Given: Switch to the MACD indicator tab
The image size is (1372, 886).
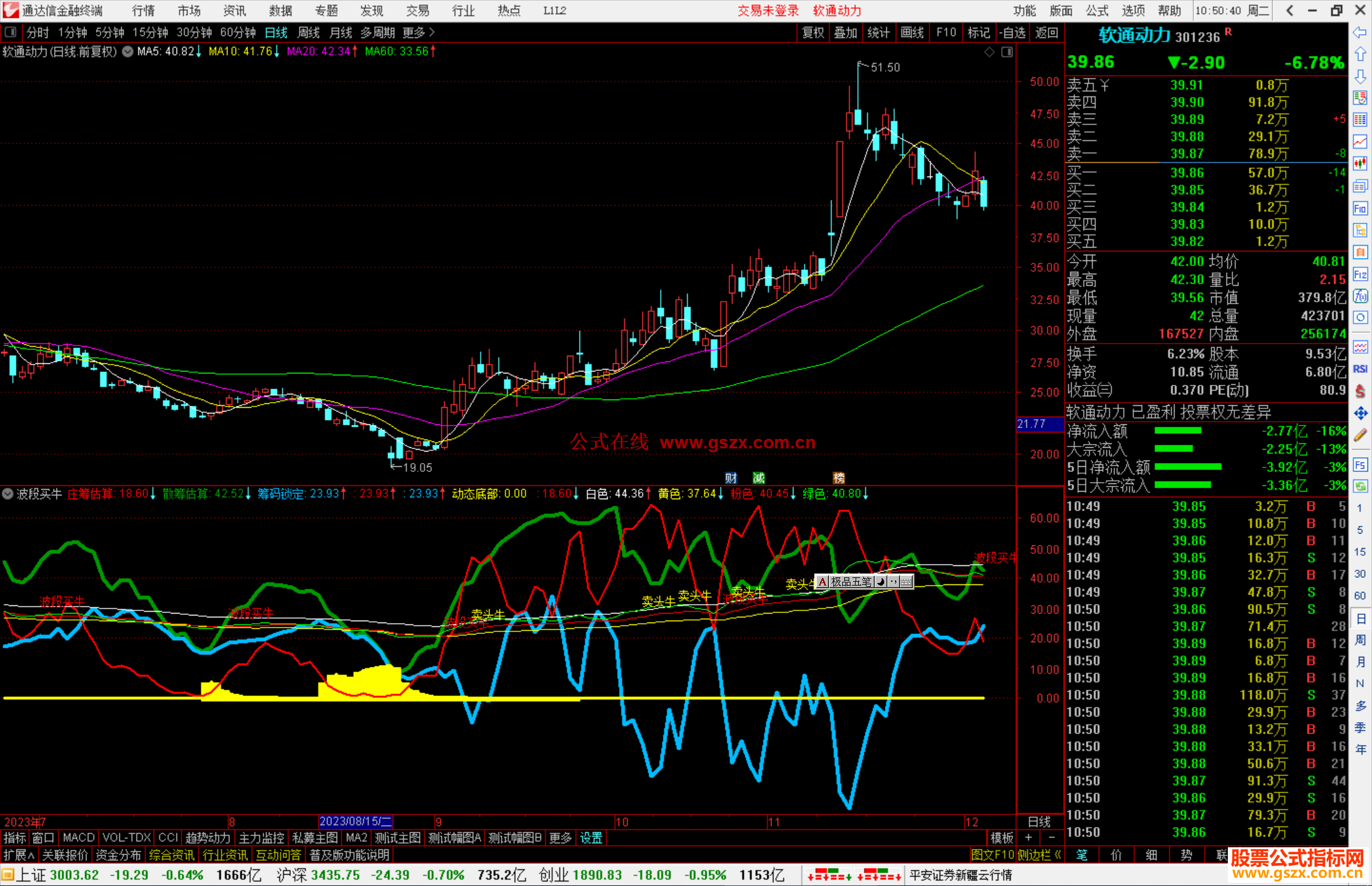Looking at the screenshot, I should click(x=78, y=838).
